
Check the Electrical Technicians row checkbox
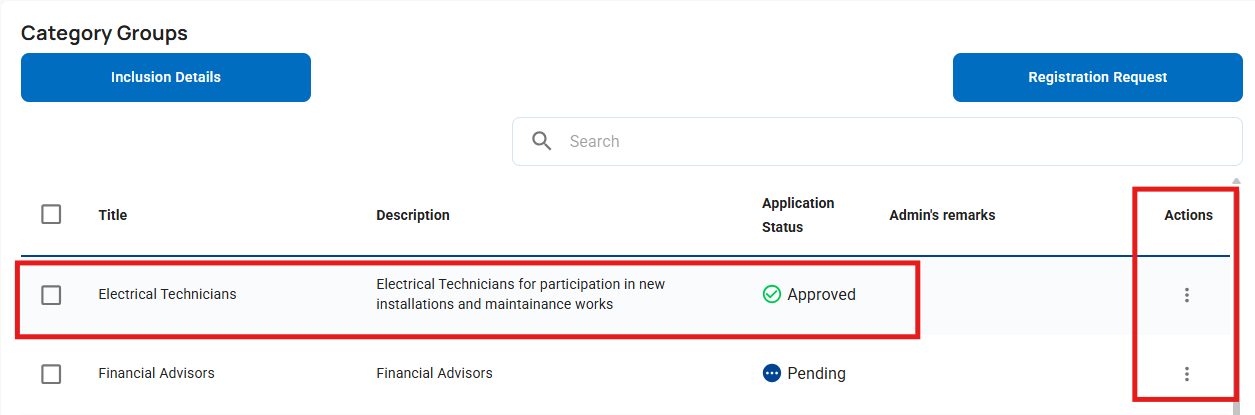(x=51, y=295)
